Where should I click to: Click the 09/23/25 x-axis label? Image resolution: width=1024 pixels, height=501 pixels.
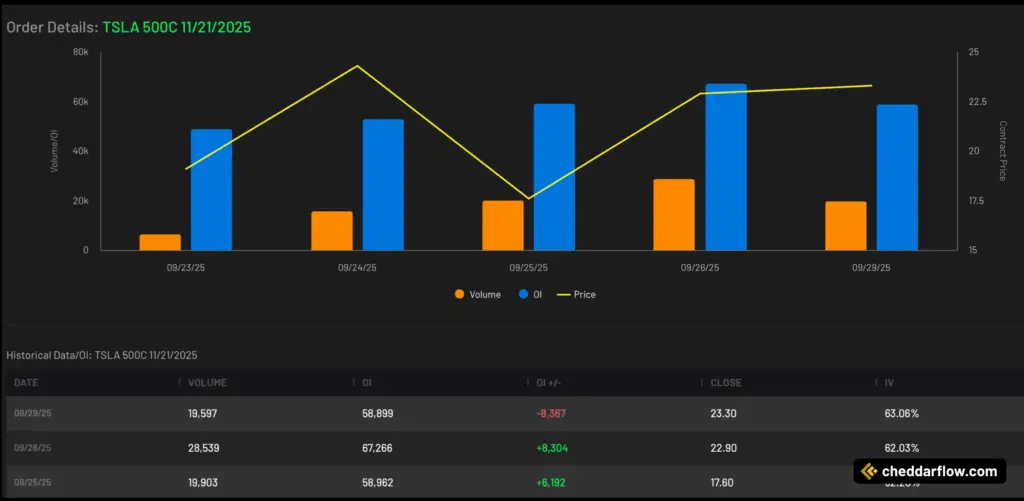[x=185, y=268]
